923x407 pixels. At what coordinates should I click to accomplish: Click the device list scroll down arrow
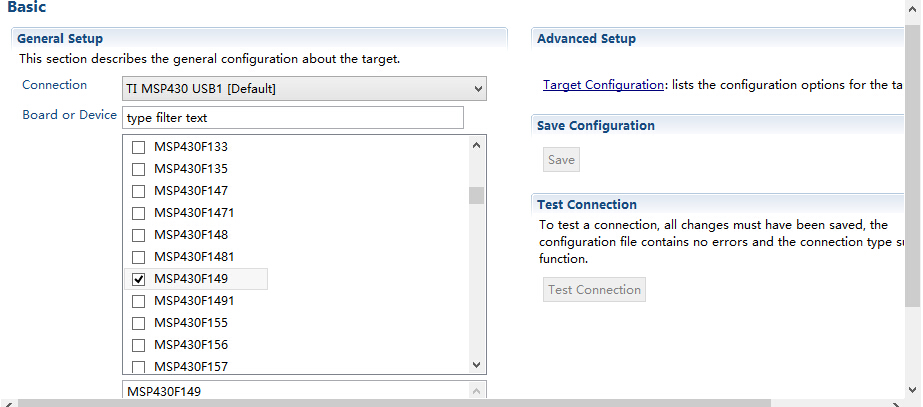tap(477, 365)
